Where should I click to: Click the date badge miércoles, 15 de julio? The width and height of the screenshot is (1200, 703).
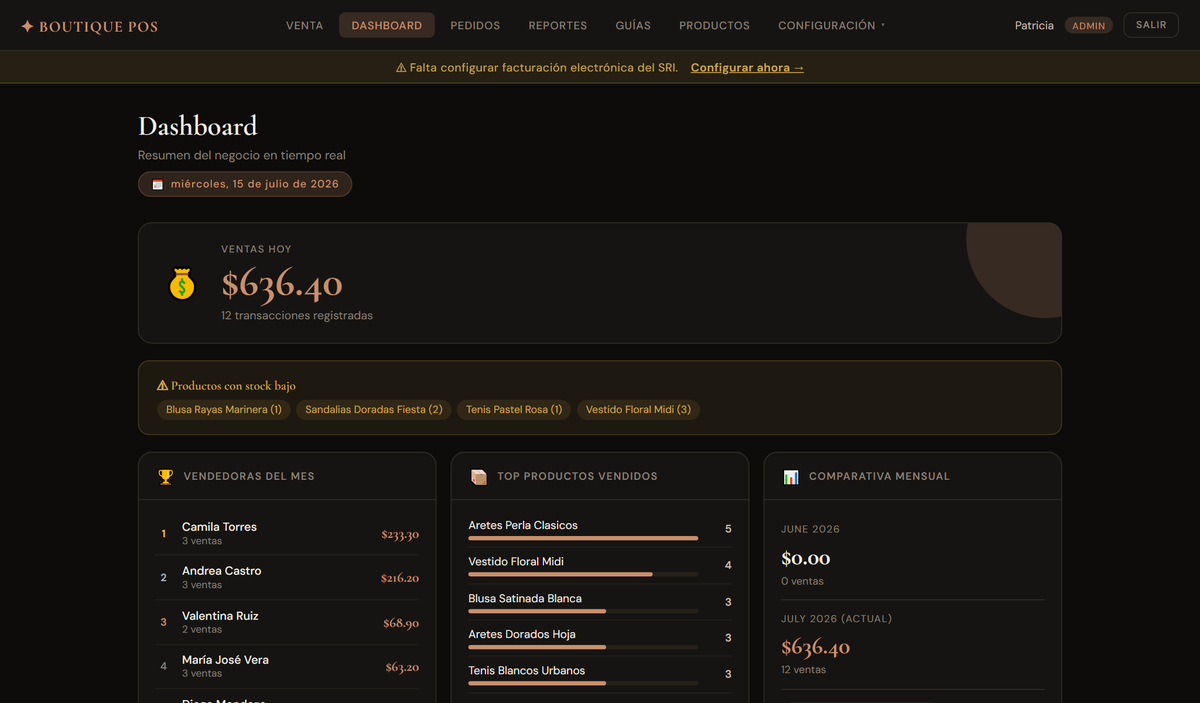(245, 184)
